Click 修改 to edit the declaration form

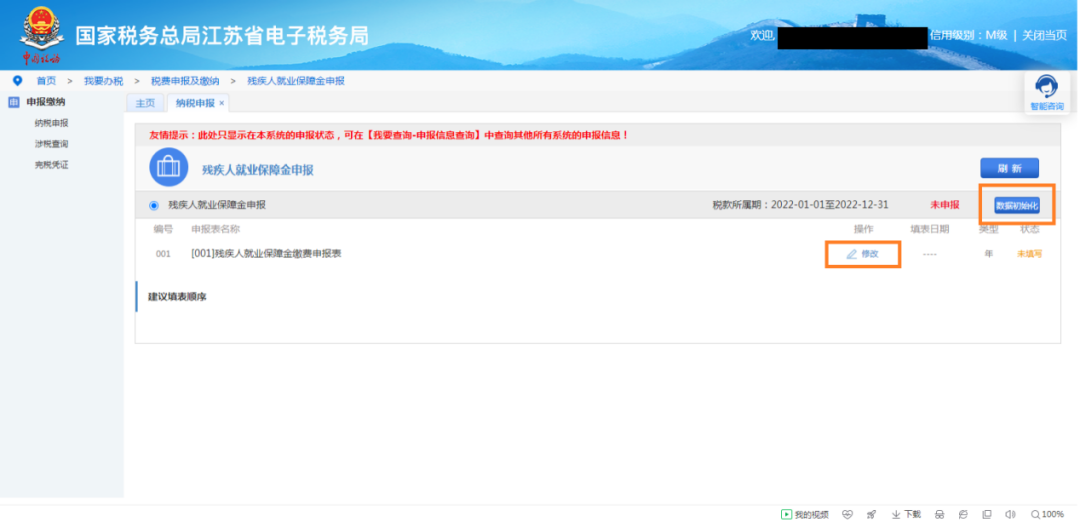(x=862, y=254)
